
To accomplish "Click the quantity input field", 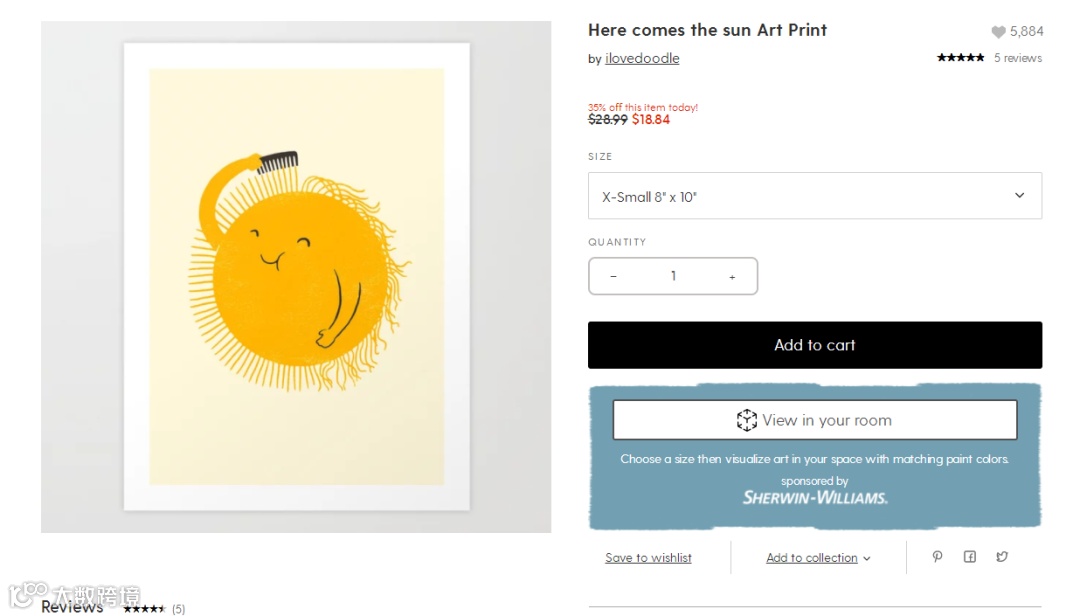I will pos(673,277).
